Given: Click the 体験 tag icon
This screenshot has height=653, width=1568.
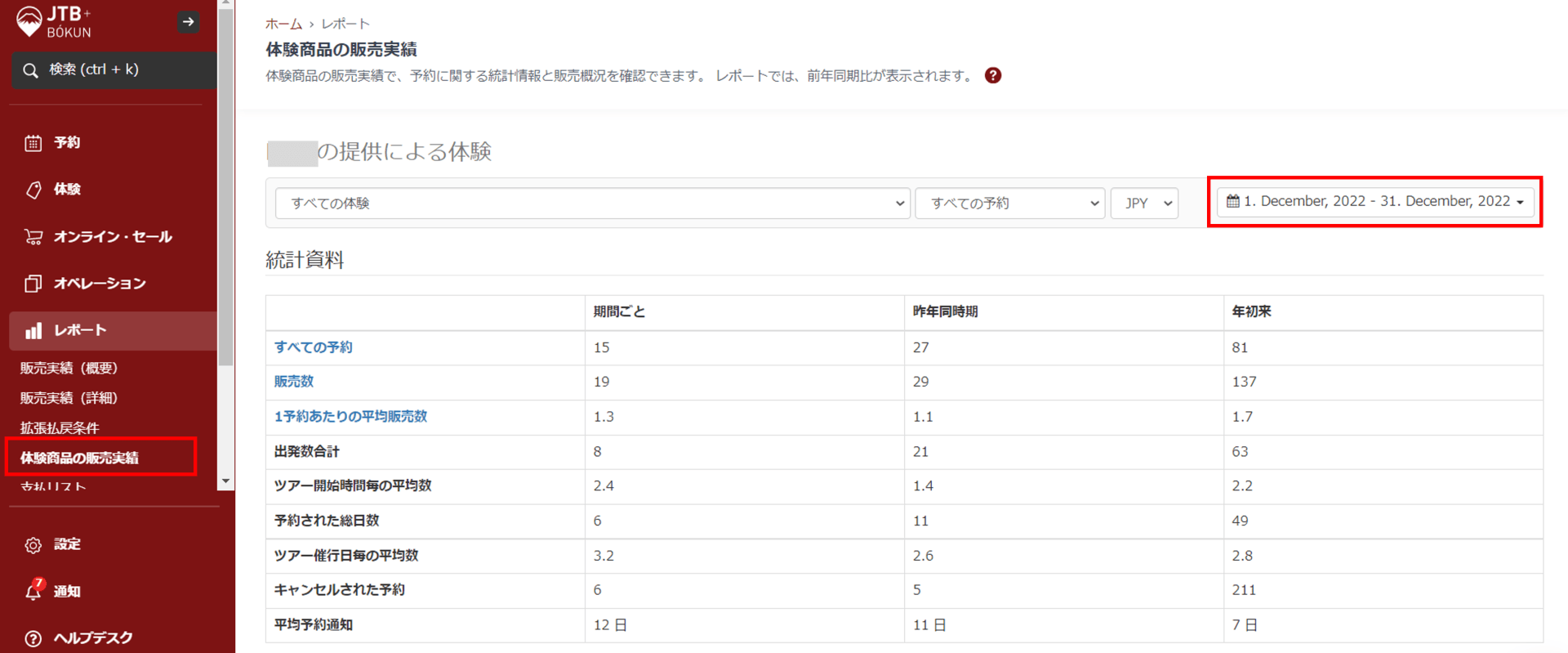Looking at the screenshot, I should click(x=33, y=190).
